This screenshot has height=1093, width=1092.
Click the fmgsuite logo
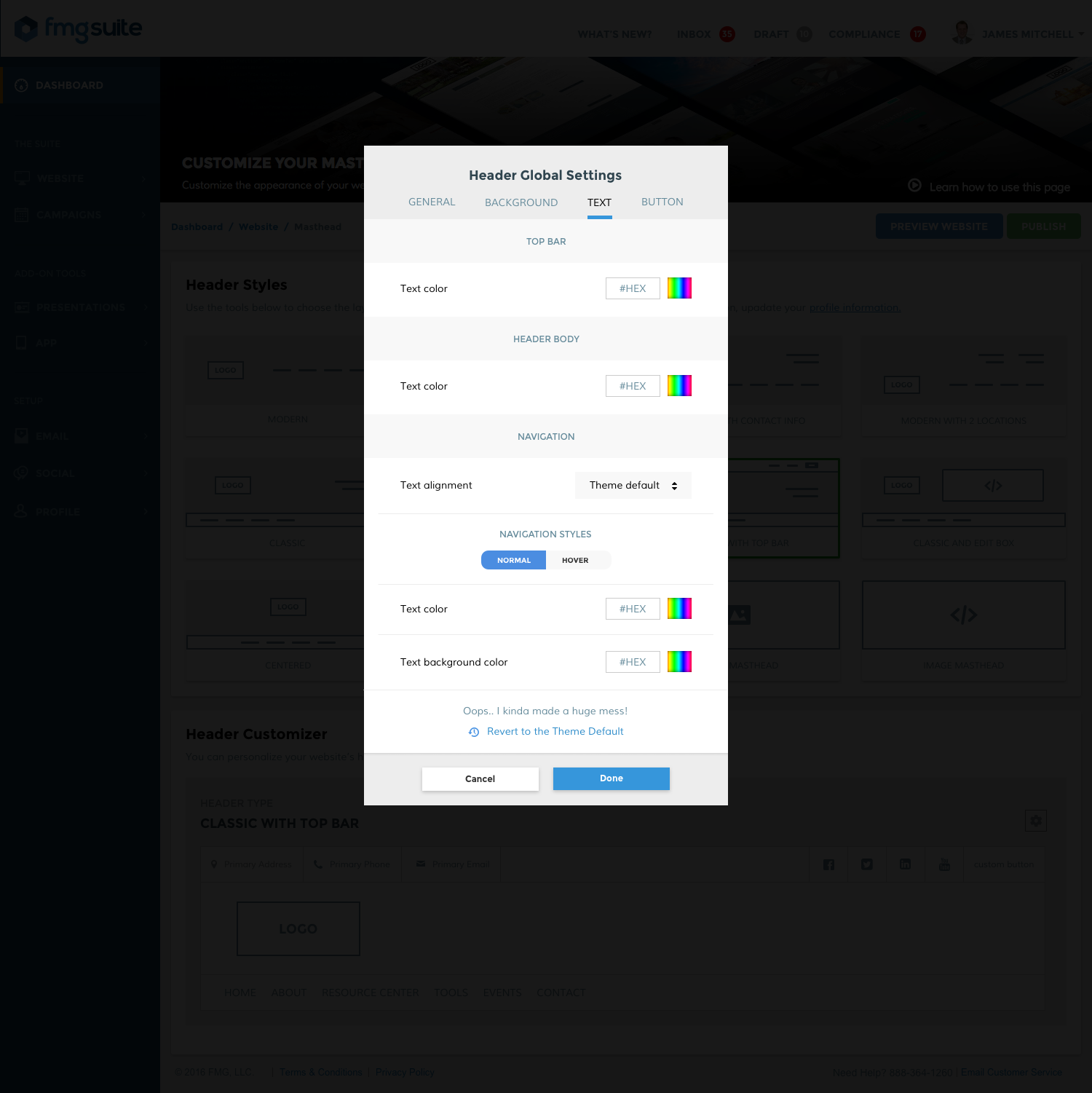pyautogui.click(x=79, y=29)
